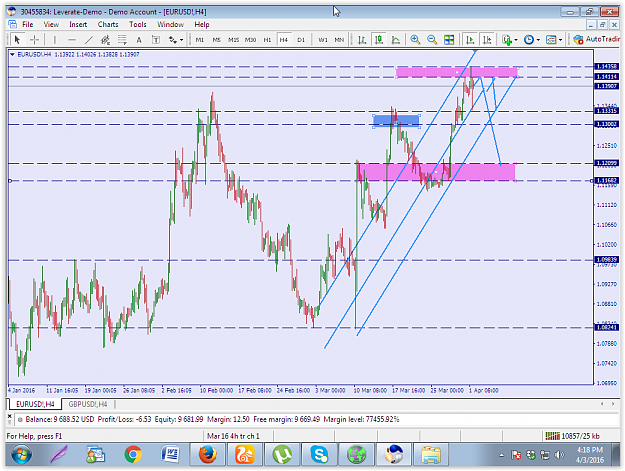This screenshot has height=471, width=625.
Task: Click the Balance account line
Action: pos(212,419)
